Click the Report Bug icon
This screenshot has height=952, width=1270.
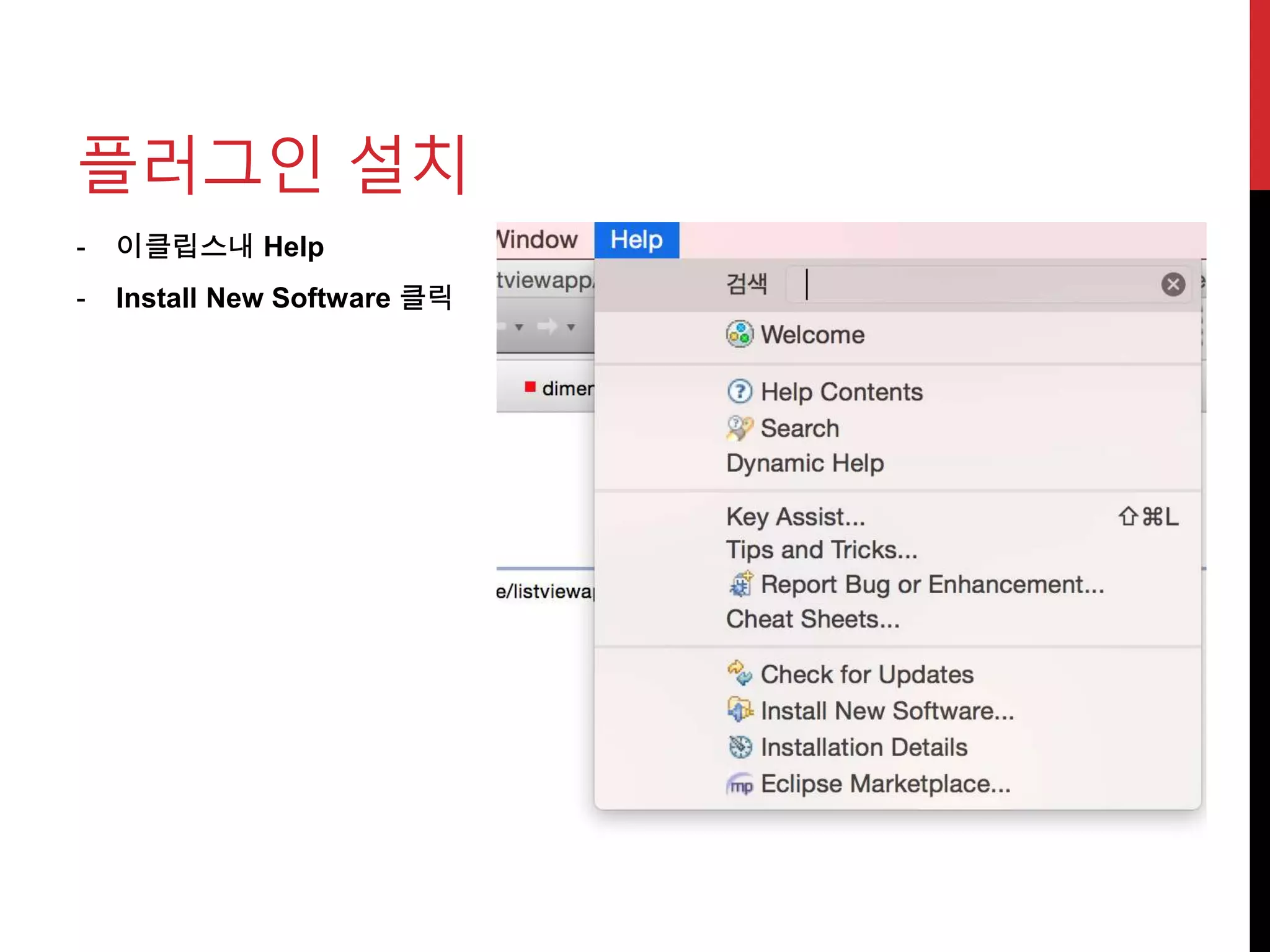[x=740, y=584]
